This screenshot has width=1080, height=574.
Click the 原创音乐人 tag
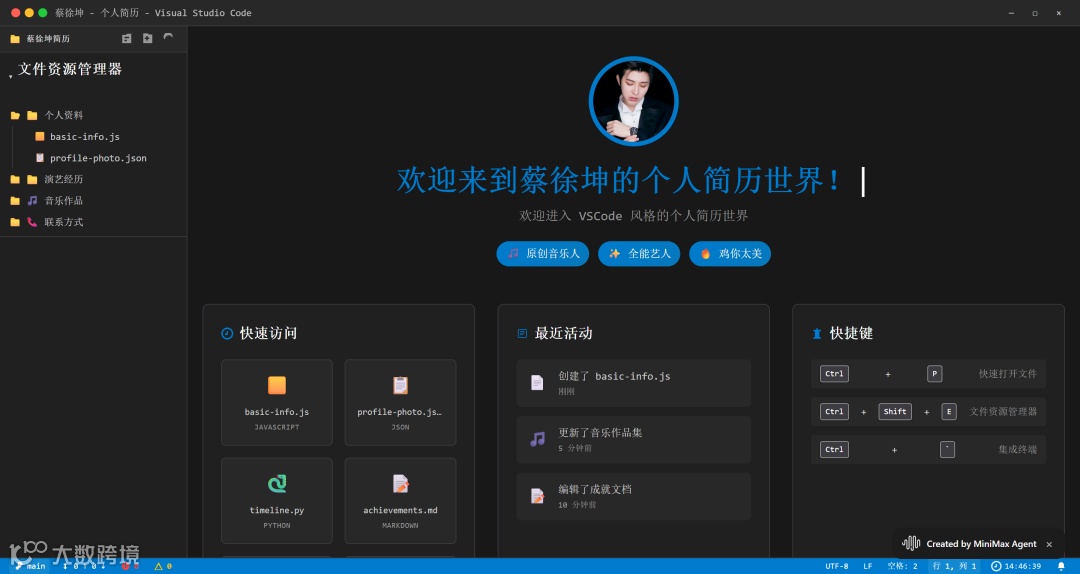[x=543, y=254]
